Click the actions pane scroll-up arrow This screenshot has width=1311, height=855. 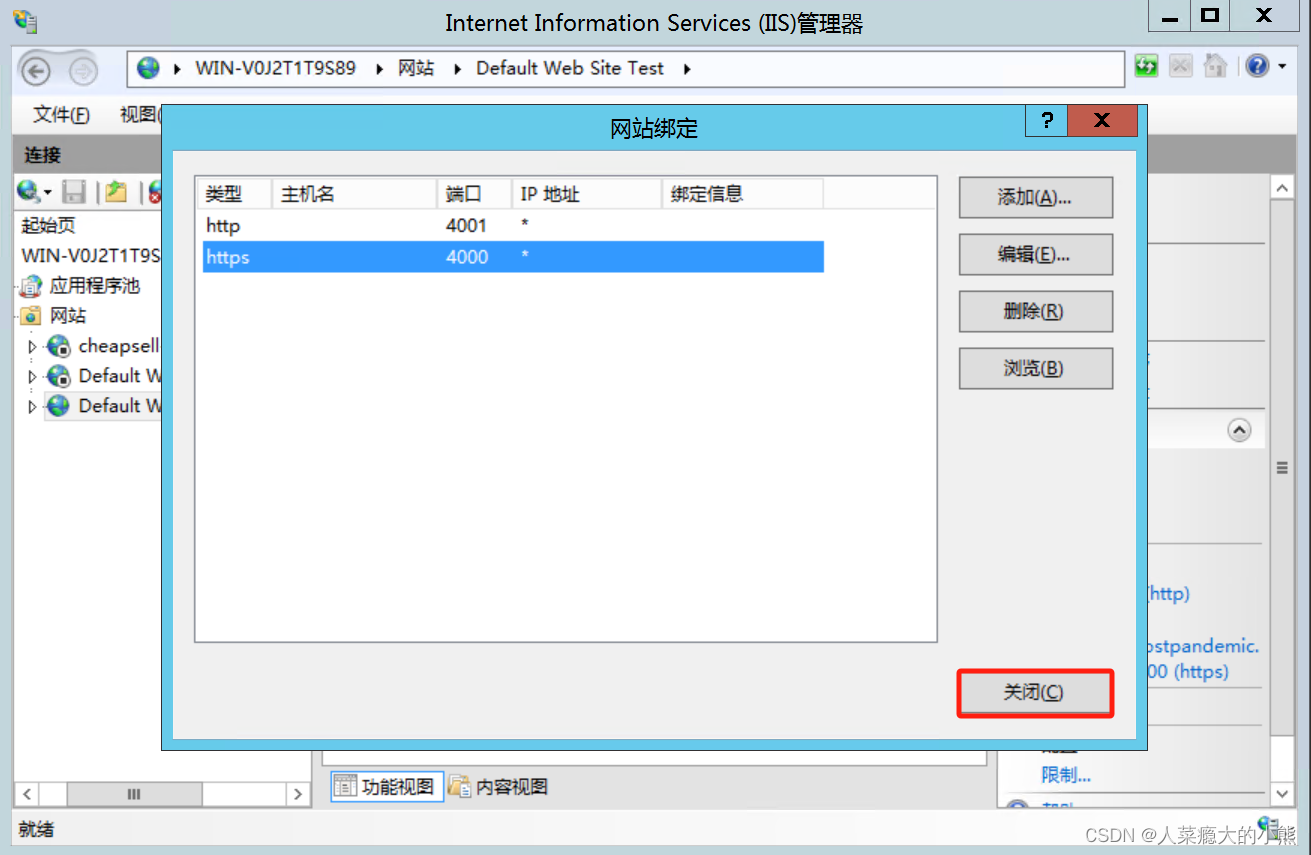point(1281,187)
